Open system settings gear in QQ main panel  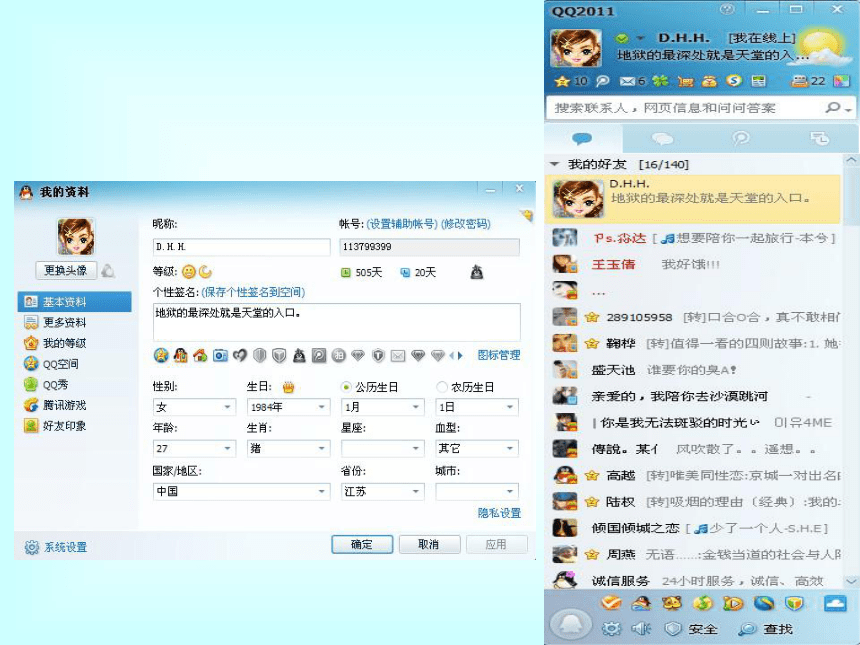(x=612, y=629)
